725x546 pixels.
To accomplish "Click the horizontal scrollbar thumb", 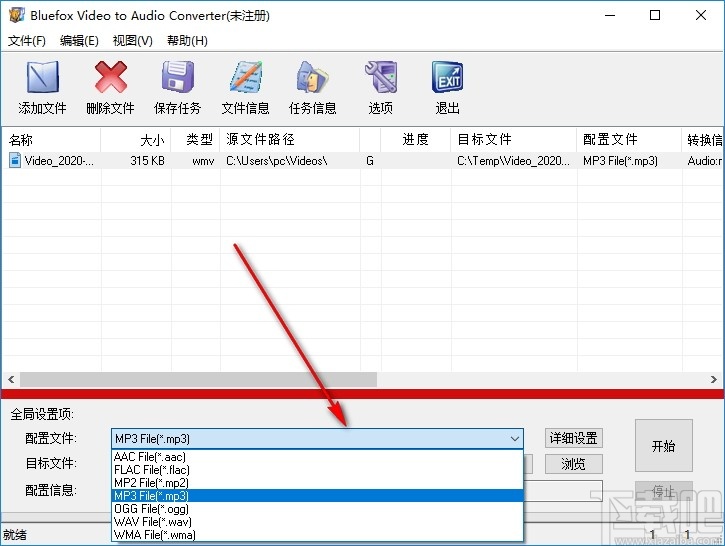I will tap(198, 380).
